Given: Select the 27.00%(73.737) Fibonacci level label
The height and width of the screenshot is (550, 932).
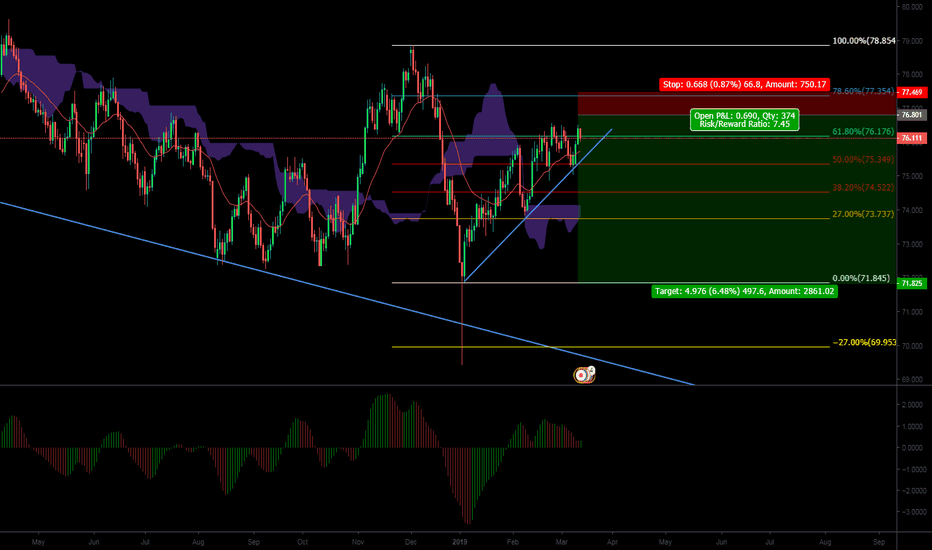Looking at the screenshot, I should click(x=862, y=214).
